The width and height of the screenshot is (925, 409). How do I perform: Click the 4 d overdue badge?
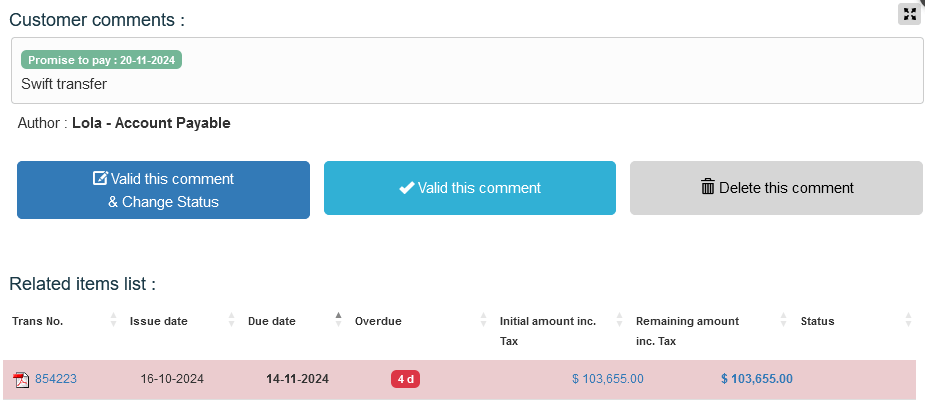coord(405,379)
